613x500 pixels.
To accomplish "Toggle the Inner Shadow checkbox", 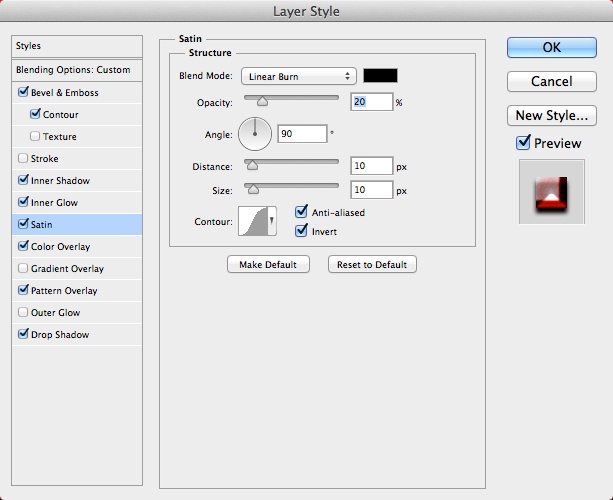I will pyautogui.click(x=23, y=180).
